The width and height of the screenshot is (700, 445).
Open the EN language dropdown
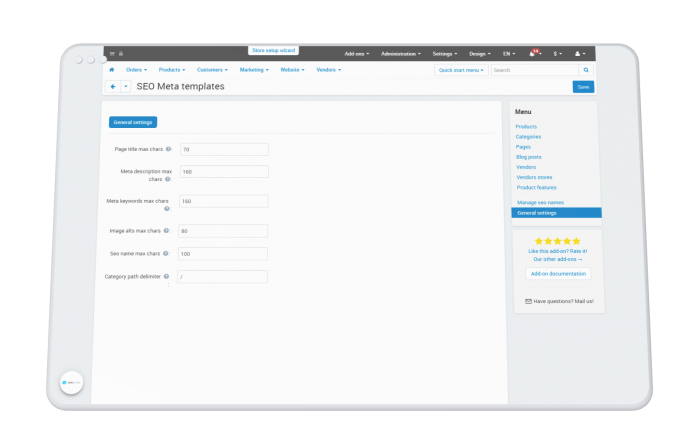coord(508,54)
